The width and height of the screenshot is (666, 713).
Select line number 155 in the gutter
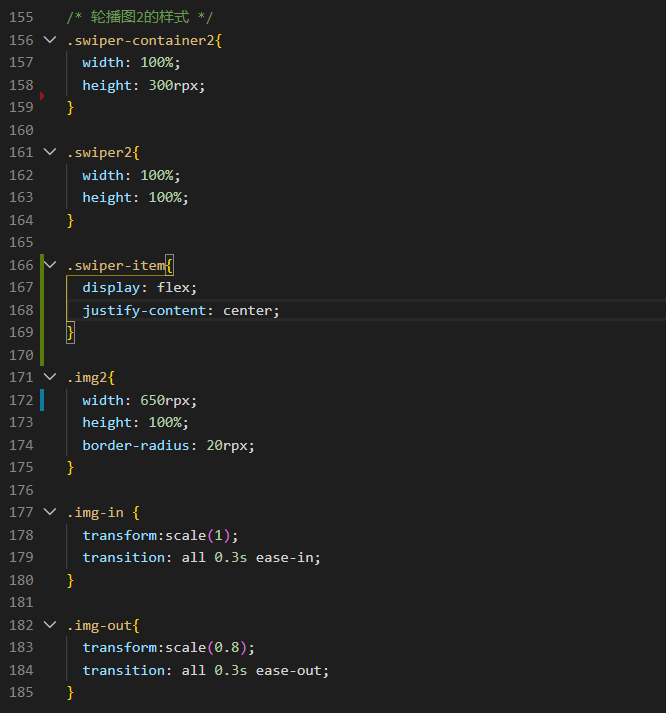[x=21, y=17]
